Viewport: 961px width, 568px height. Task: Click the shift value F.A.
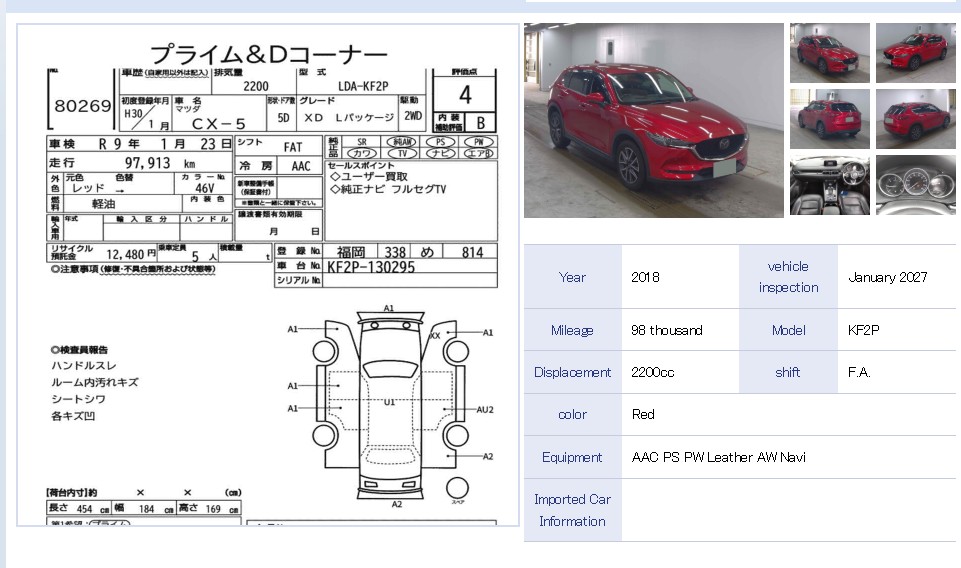coord(859,373)
